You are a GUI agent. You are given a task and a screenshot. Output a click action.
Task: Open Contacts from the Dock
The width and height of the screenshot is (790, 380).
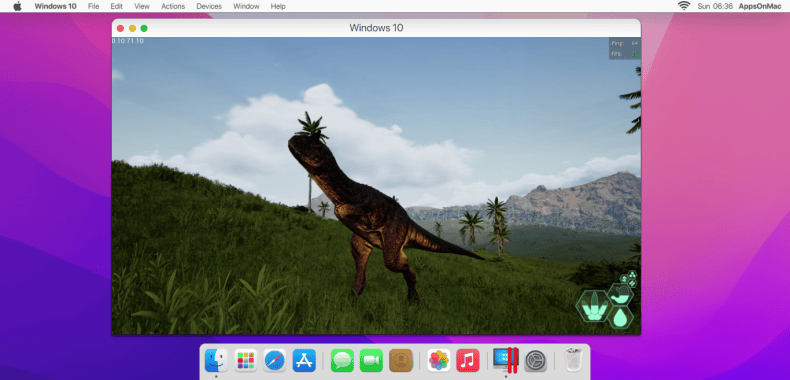coord(401,360)
